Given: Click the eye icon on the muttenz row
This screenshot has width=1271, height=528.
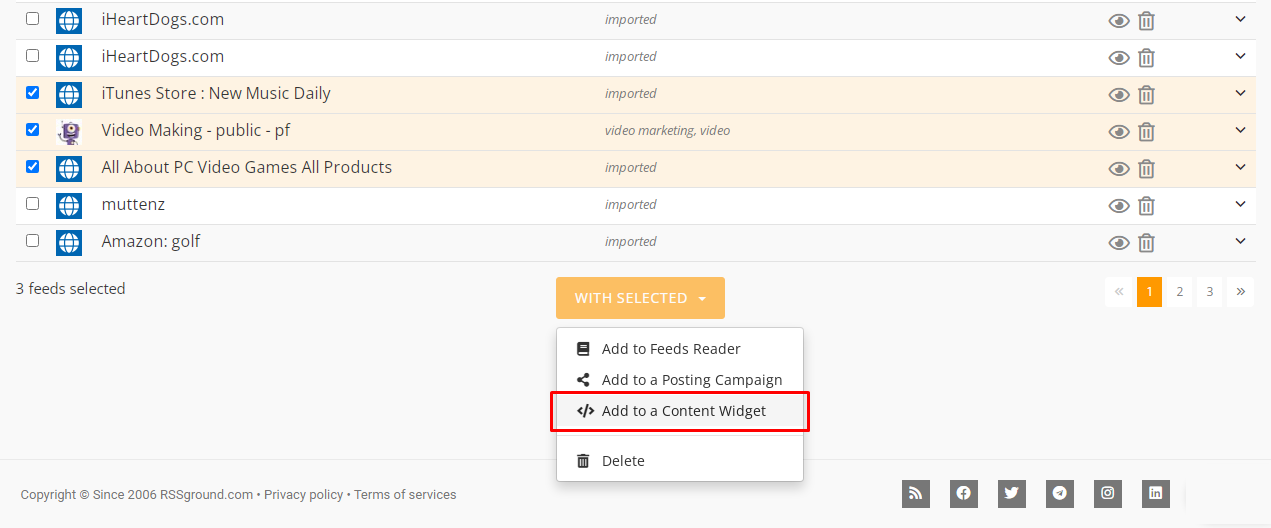Looking at the screenshot, I should [1119, 206].
